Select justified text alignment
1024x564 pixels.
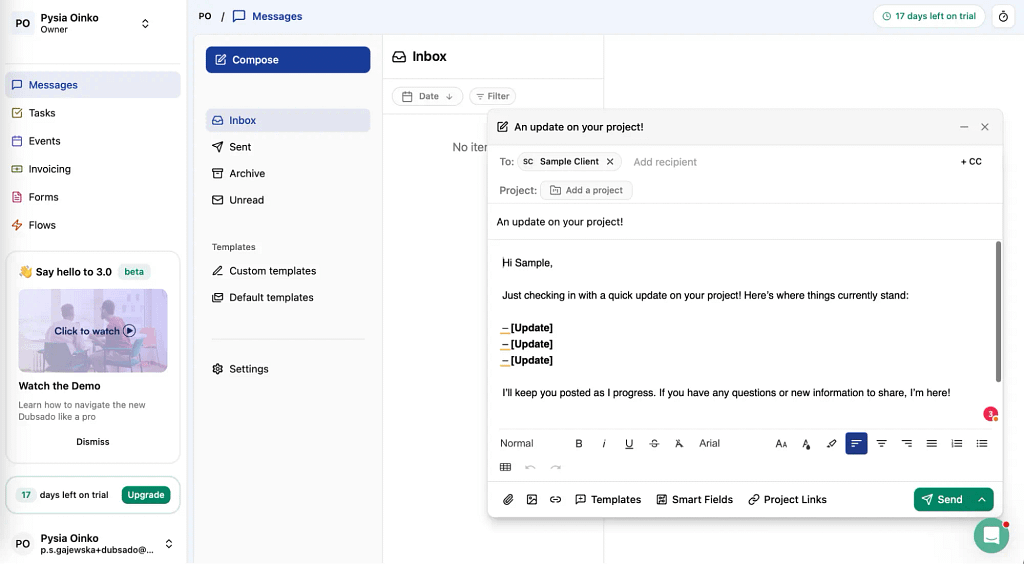(932, 443)
